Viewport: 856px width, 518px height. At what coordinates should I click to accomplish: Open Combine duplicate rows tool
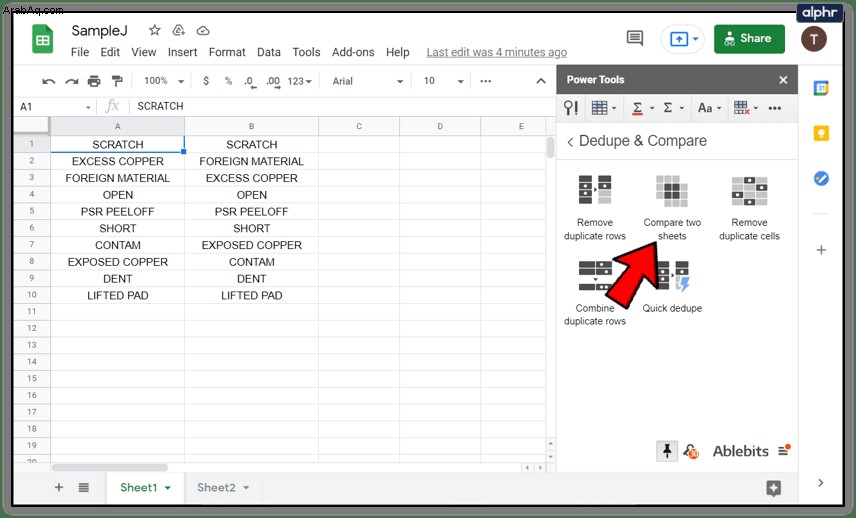(595, 294)
